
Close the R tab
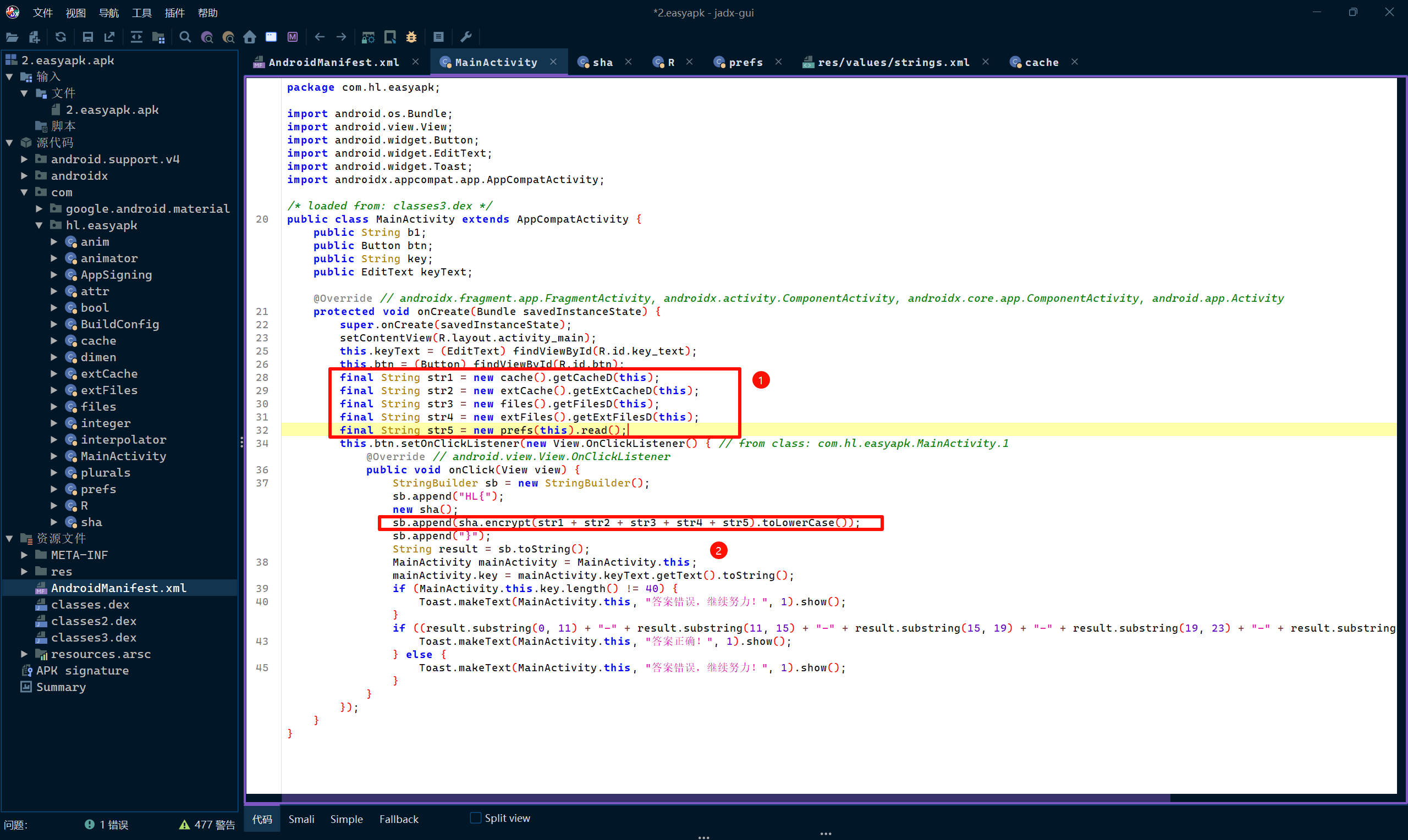coord(689,62)
